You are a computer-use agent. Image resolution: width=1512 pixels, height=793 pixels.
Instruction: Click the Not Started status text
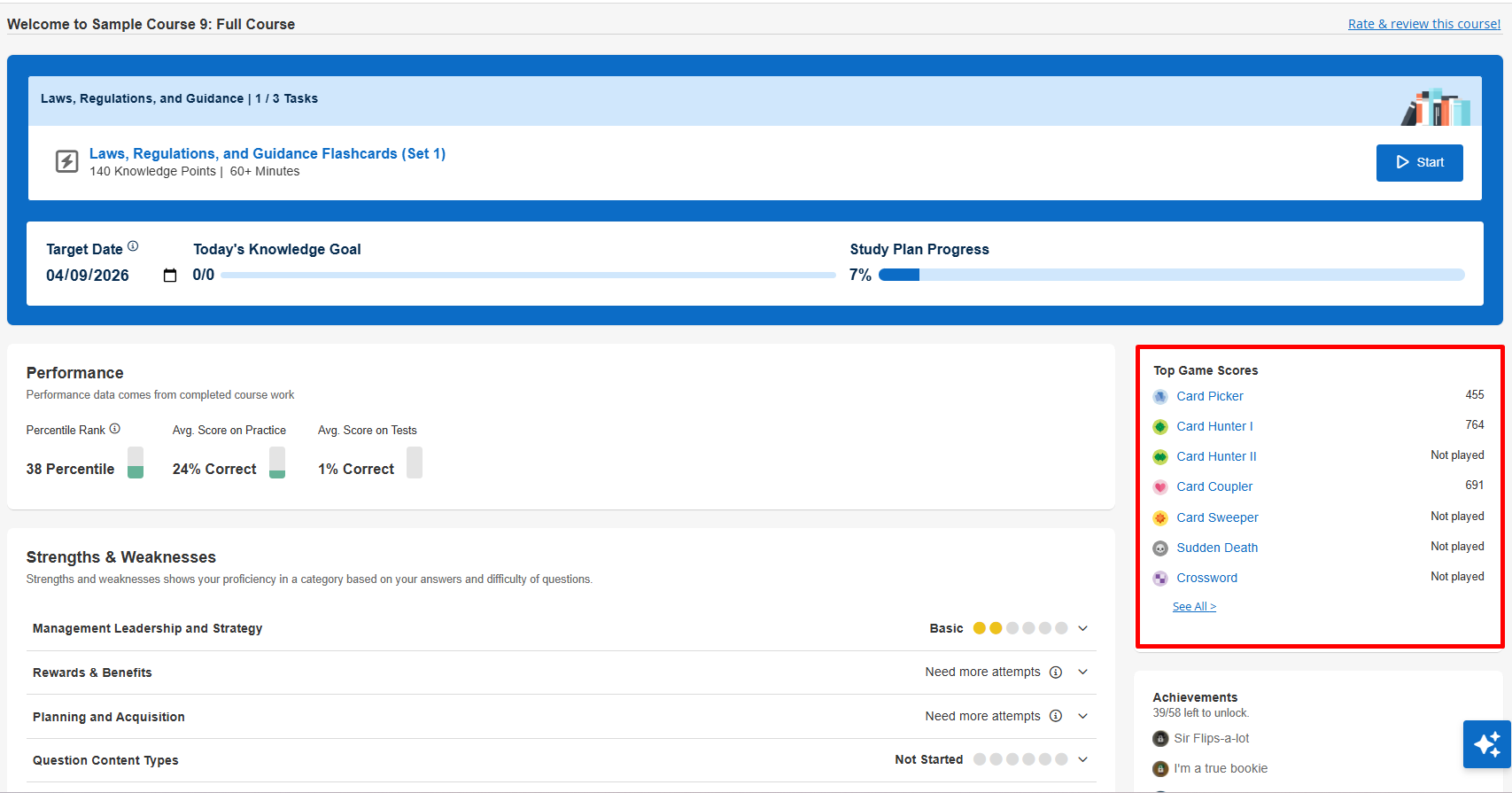(929, 759)
